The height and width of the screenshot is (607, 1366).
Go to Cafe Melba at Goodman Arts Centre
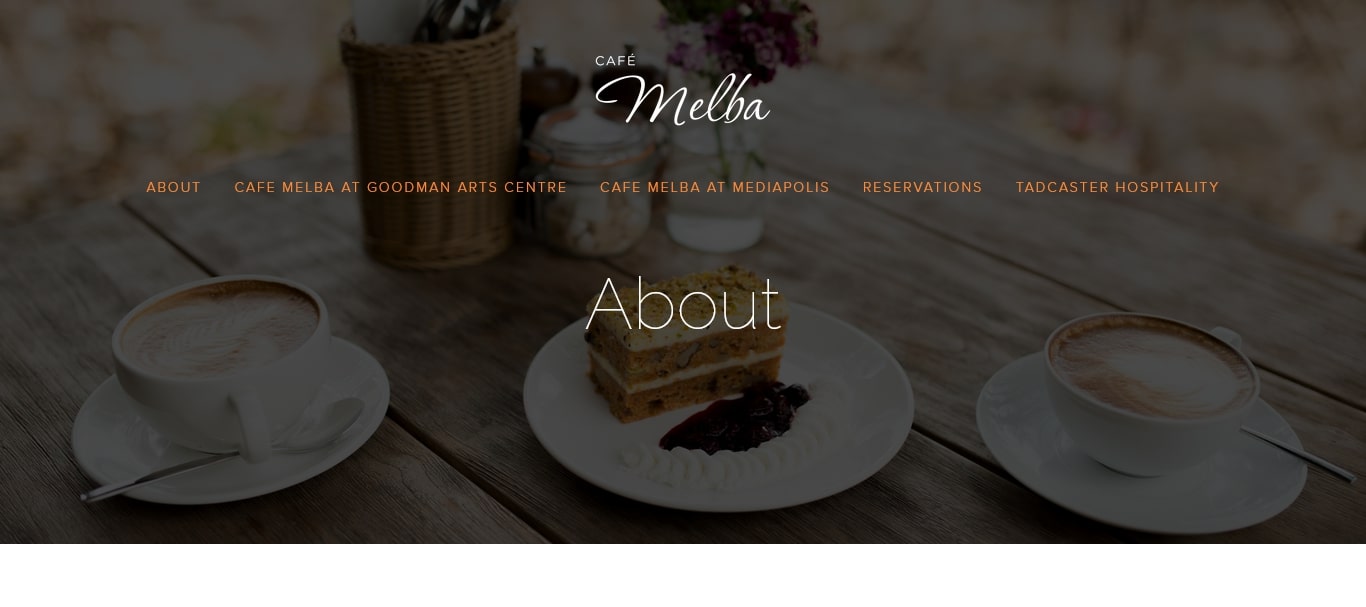point(401,187)
